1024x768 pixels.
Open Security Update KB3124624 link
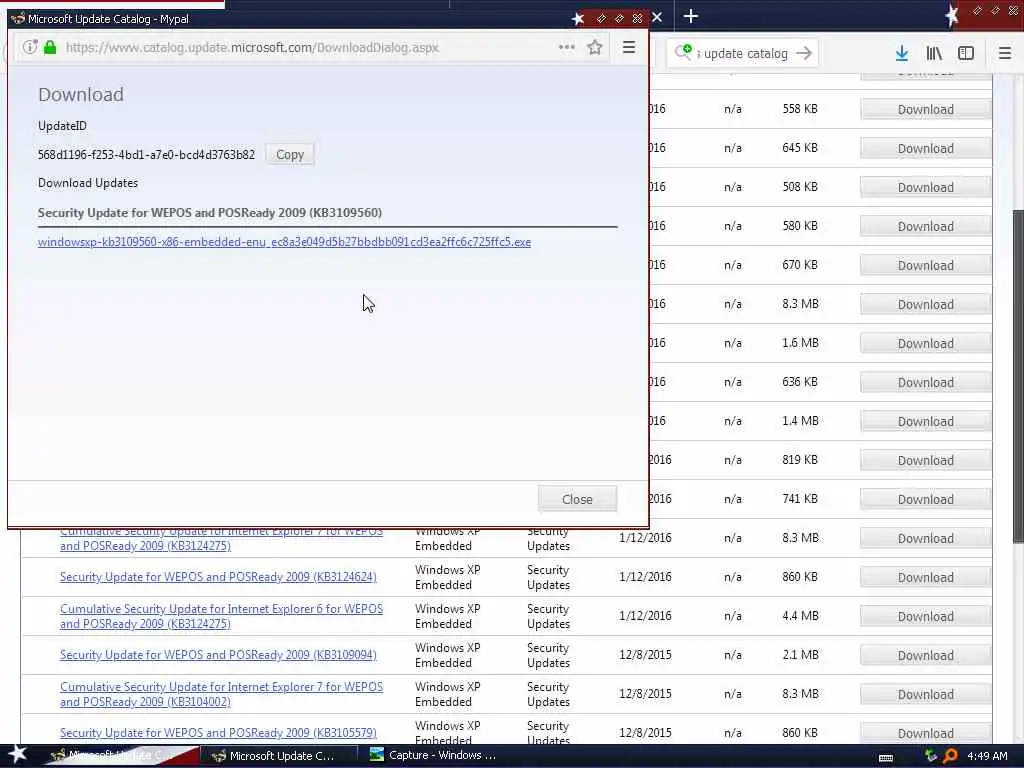218,577
